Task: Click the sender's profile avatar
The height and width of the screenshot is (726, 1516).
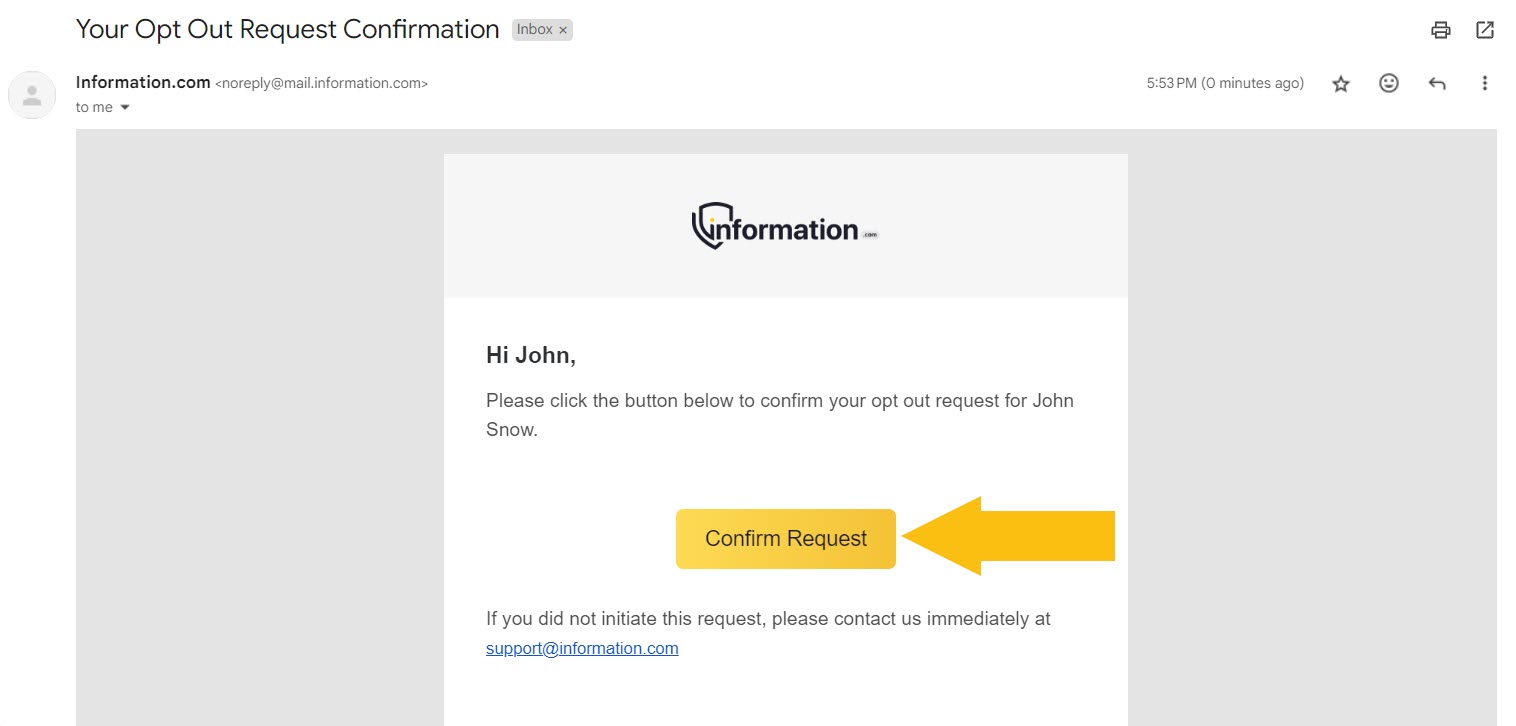Action: [x=32, y=95]
